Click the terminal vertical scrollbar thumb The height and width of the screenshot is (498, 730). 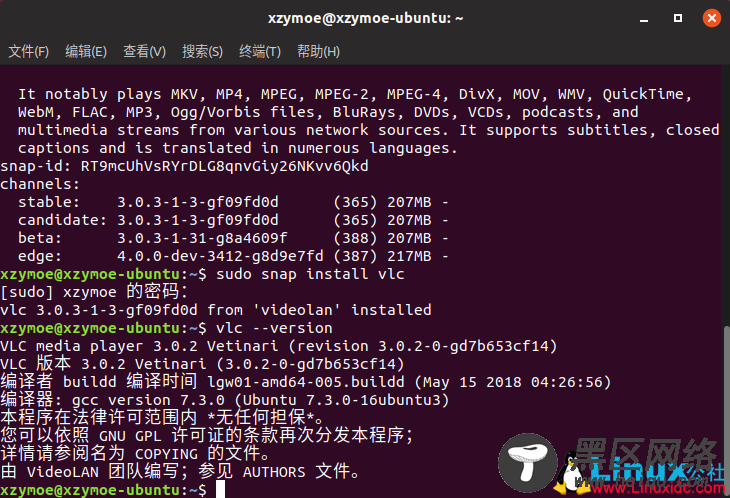pyautogui.click(x=726, y=412)
